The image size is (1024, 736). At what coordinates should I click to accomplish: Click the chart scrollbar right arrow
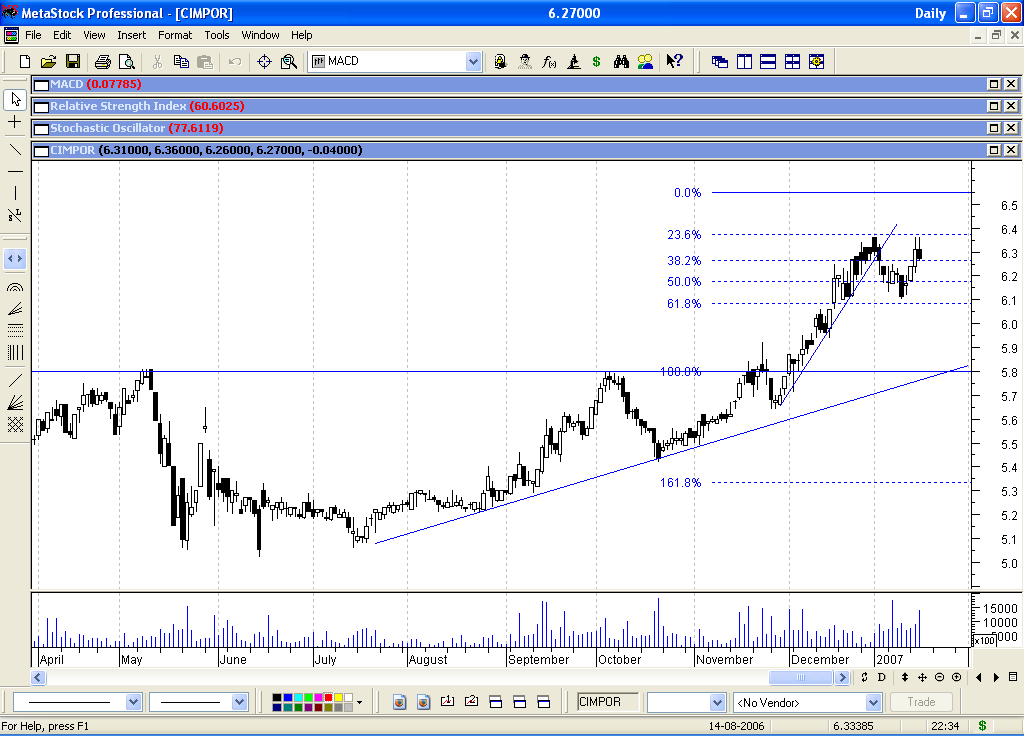(842, 677)
